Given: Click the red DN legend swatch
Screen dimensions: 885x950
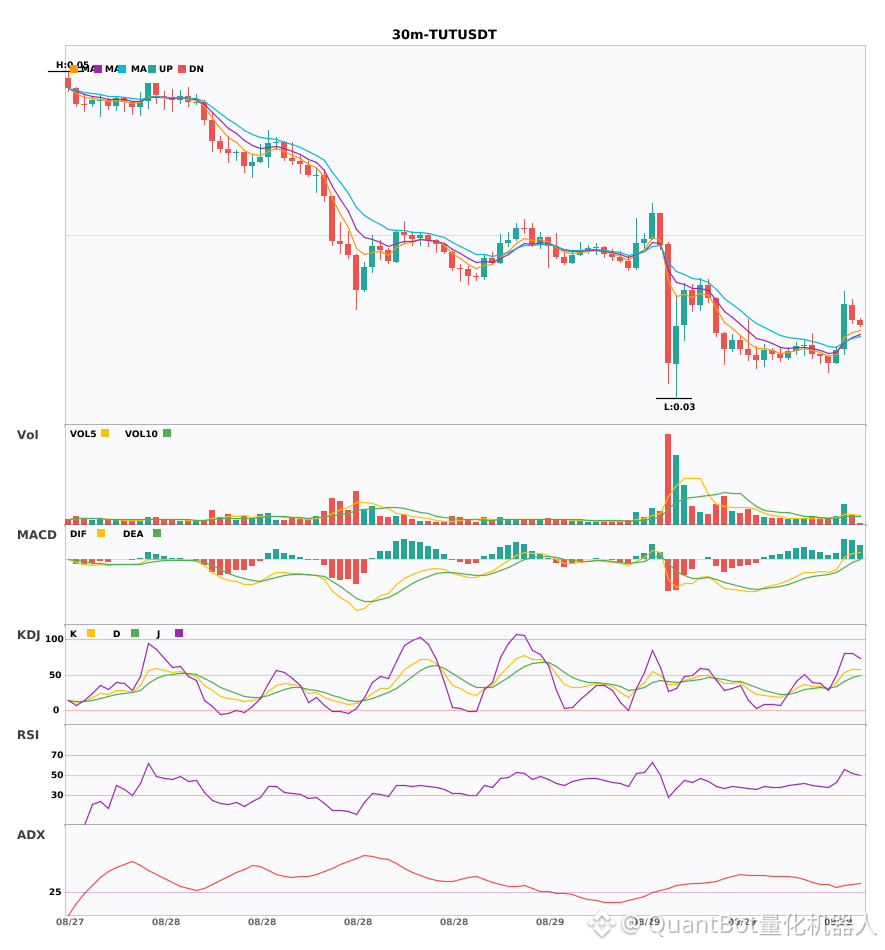Looking at the screenshot, I should pos(182,69).
